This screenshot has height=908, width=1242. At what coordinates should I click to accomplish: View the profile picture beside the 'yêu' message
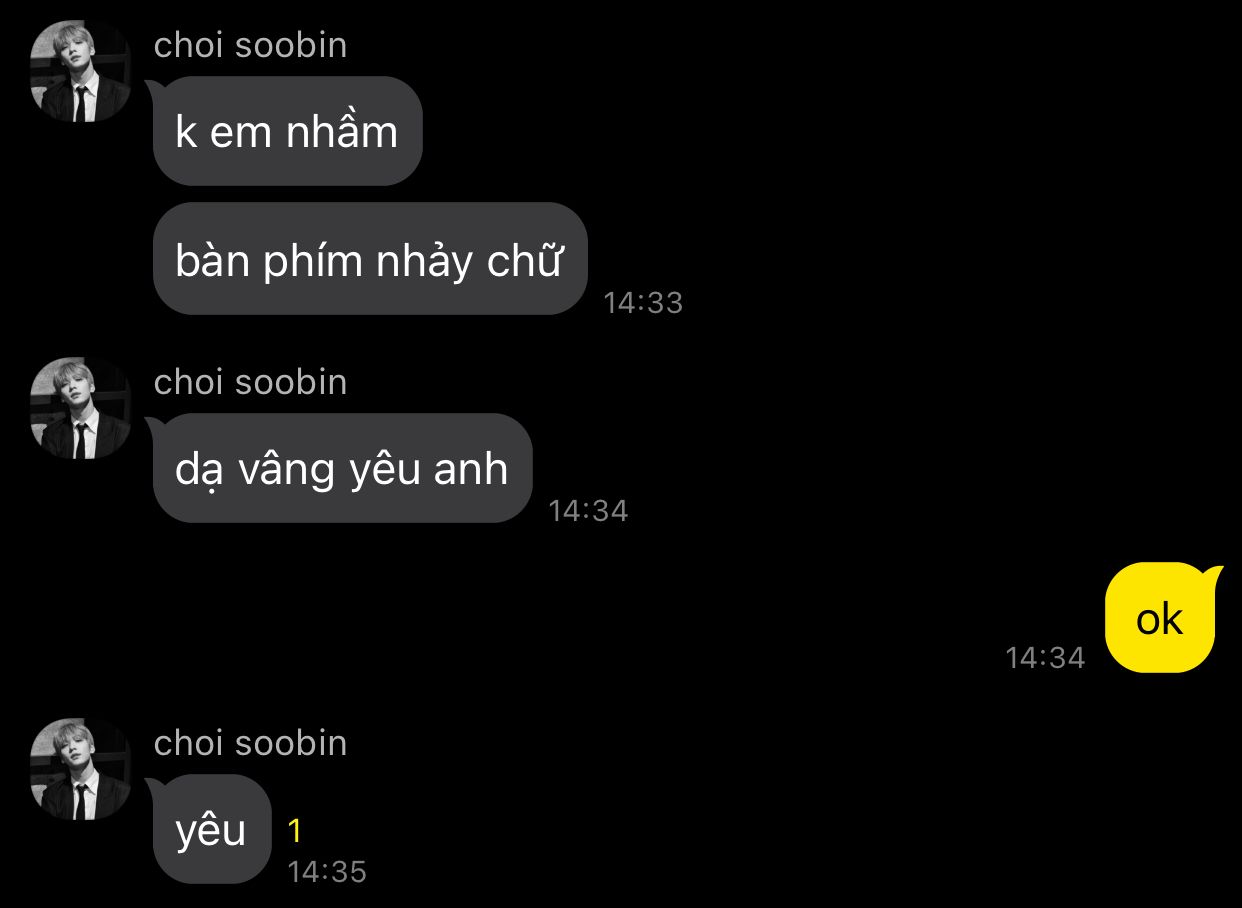click(80, 769)
